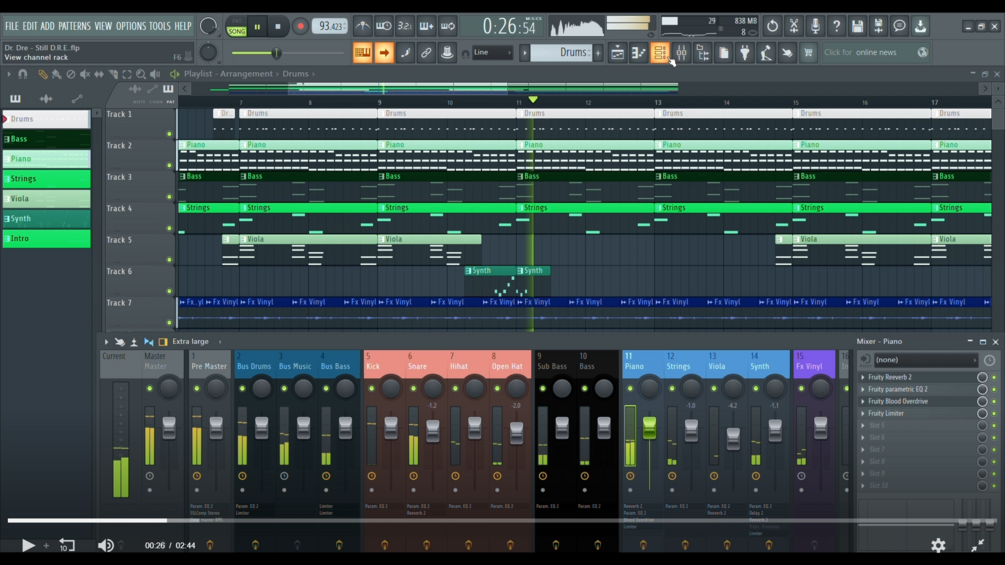Open the FILE menu

tap(12, 26)
